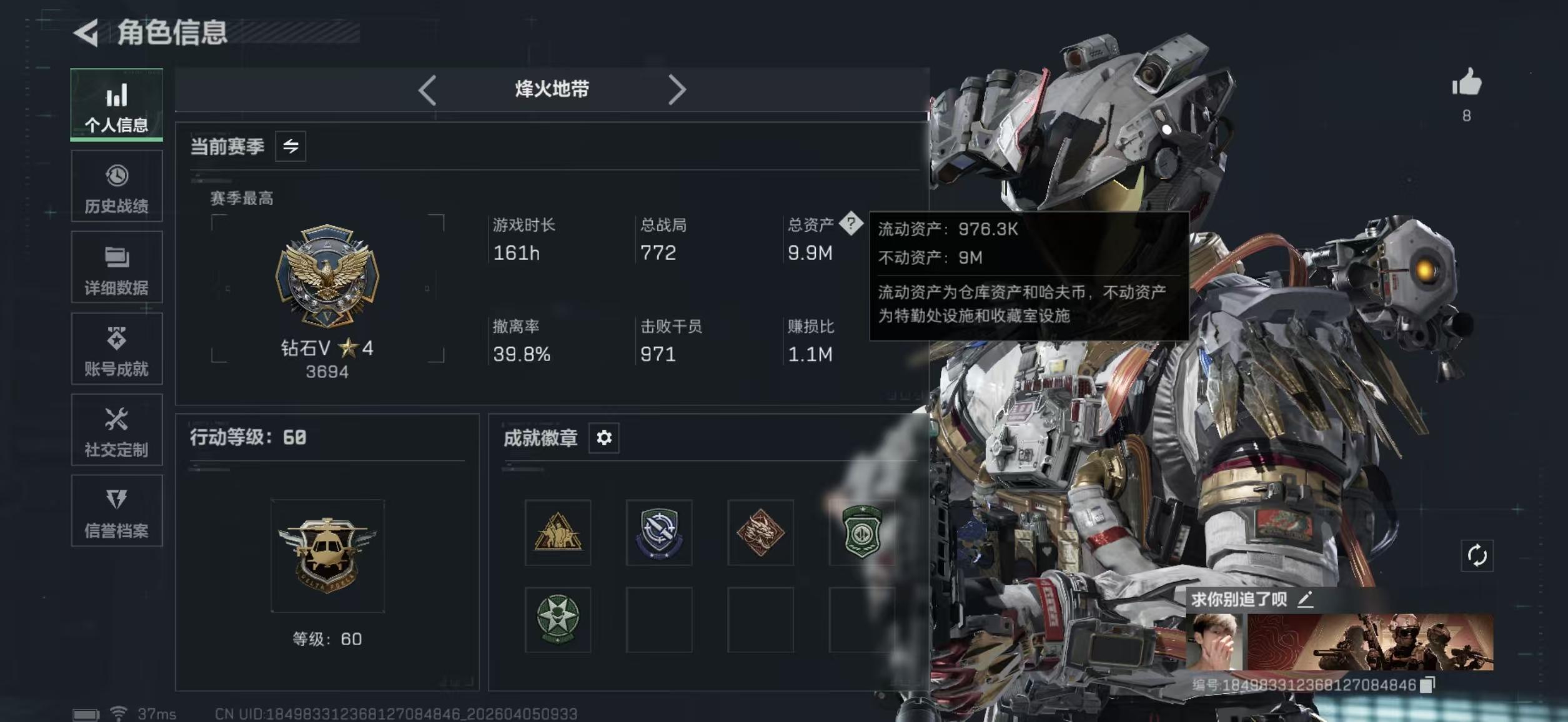Rotate character with the refresh icon
The image size is (1568, 722).
[1477, 555]
